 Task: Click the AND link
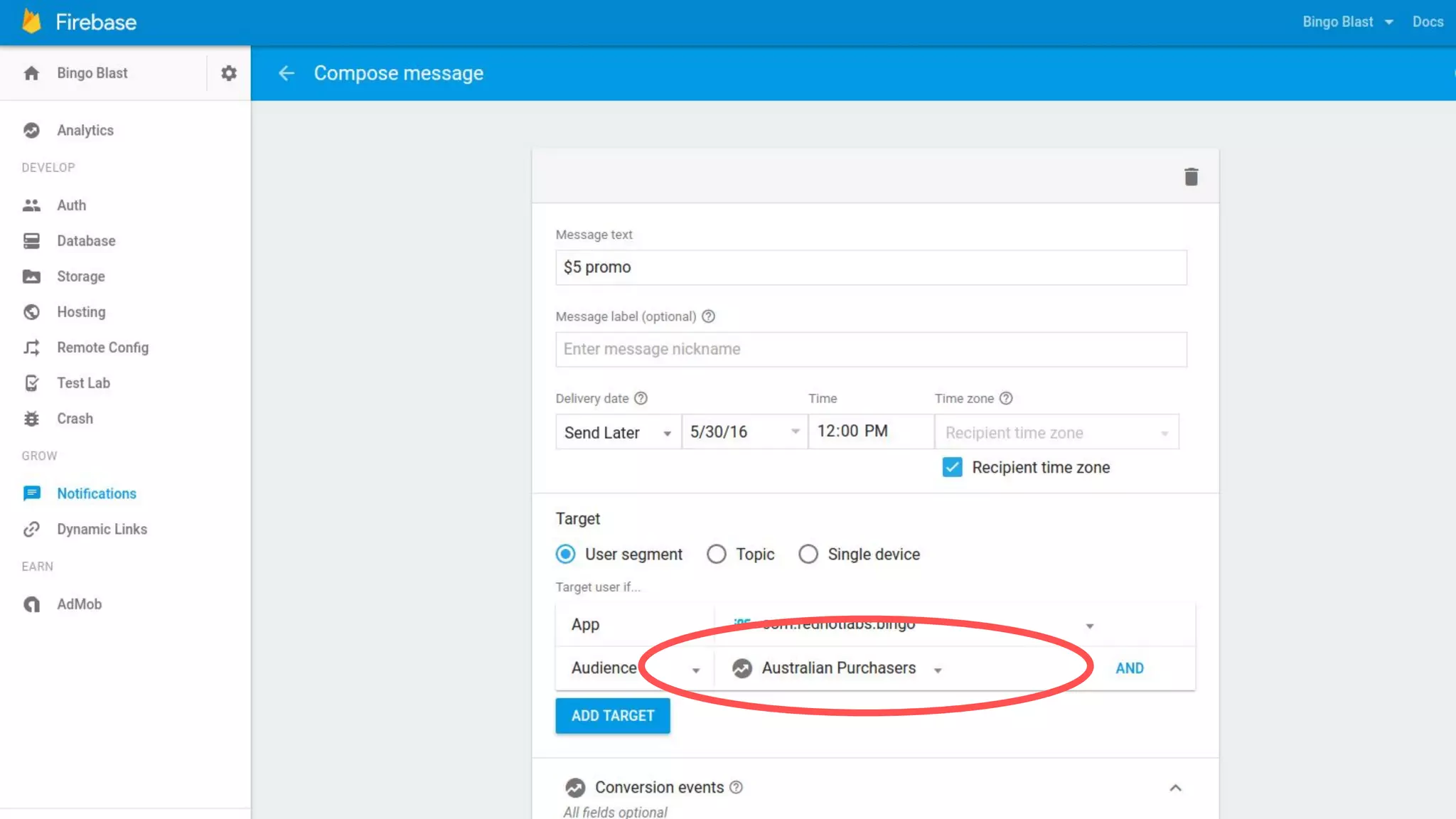pyautogui.click(x=1129, y=668)
